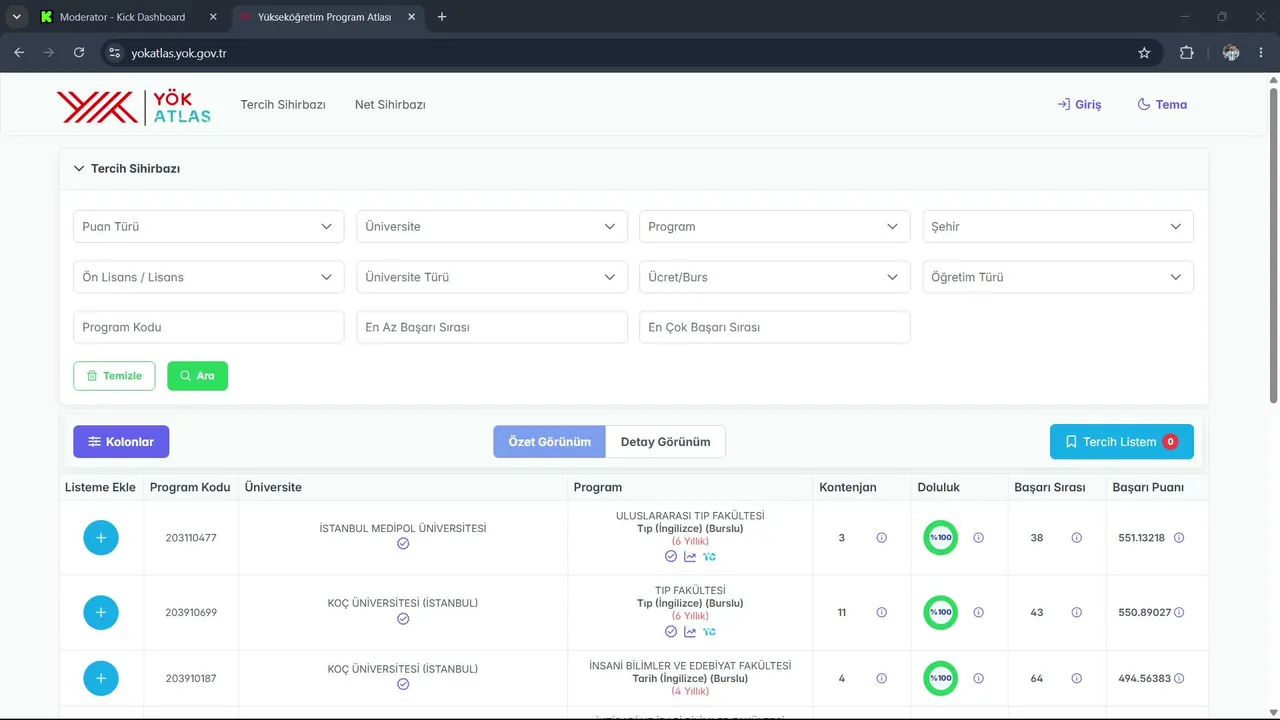1280x720 pixels.
Task: Open a new browser tab
Action: [442, 17]
